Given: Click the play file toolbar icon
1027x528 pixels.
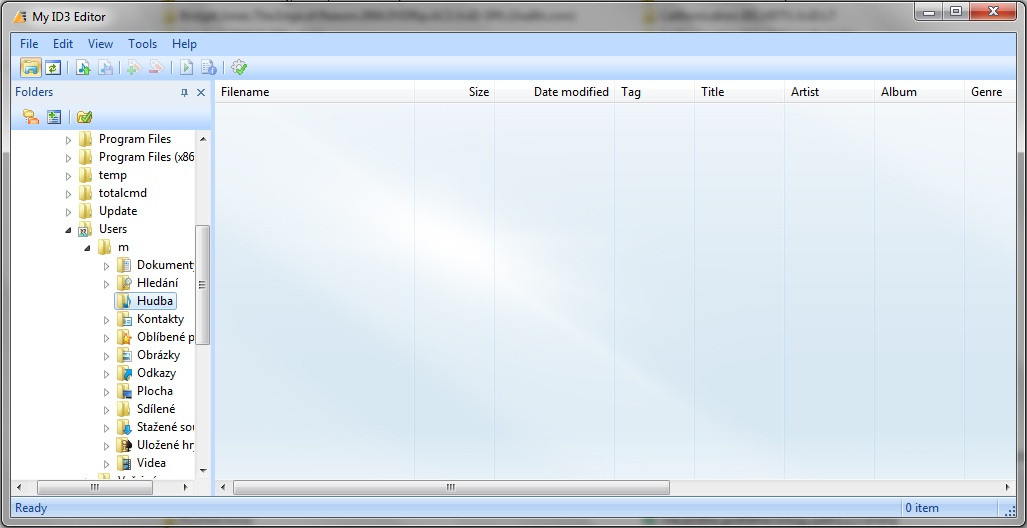Looking at the screenshot, I should (x=187, y=67).
